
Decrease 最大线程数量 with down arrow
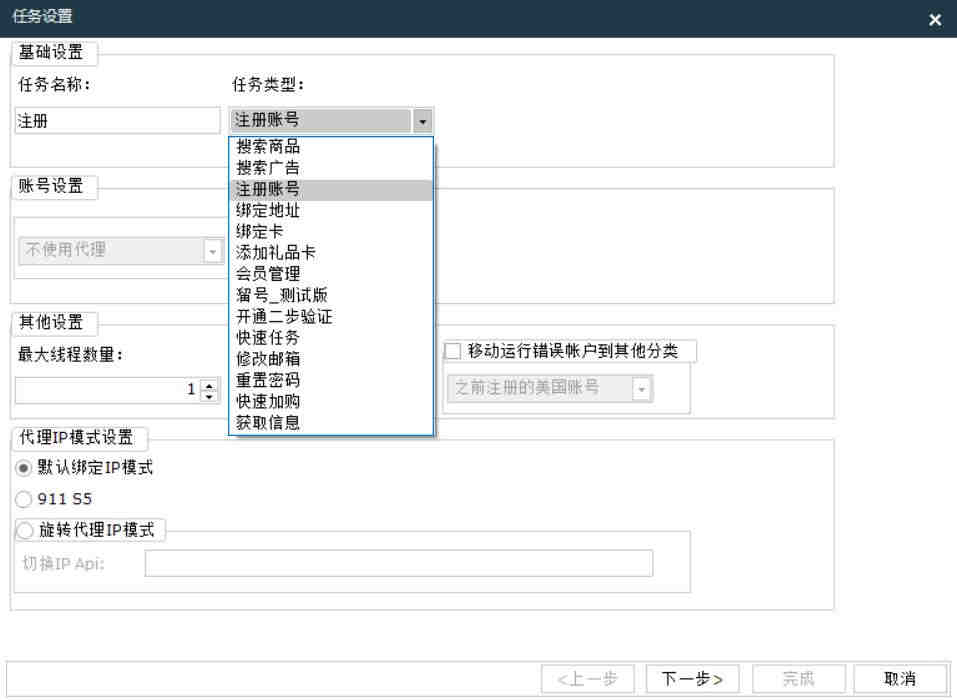[x=209, y=397]
